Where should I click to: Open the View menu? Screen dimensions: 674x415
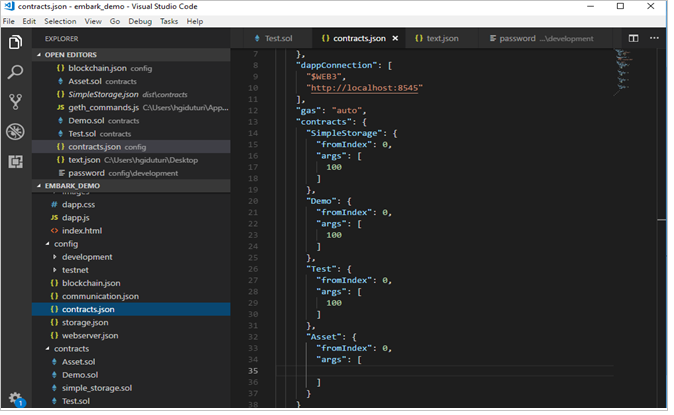[94, 22]
